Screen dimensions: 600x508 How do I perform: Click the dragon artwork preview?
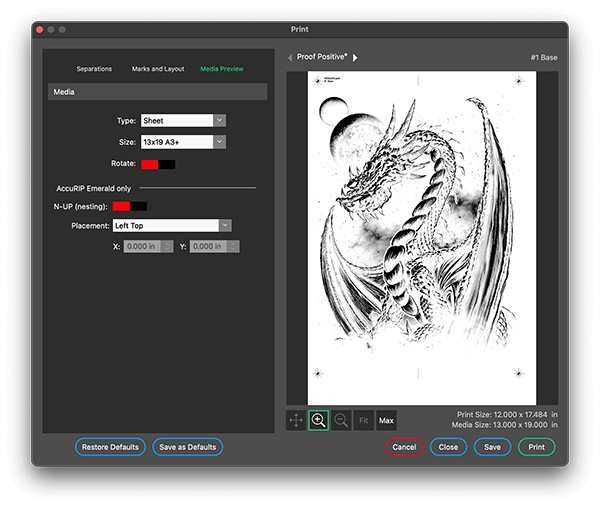coord(422,238)
